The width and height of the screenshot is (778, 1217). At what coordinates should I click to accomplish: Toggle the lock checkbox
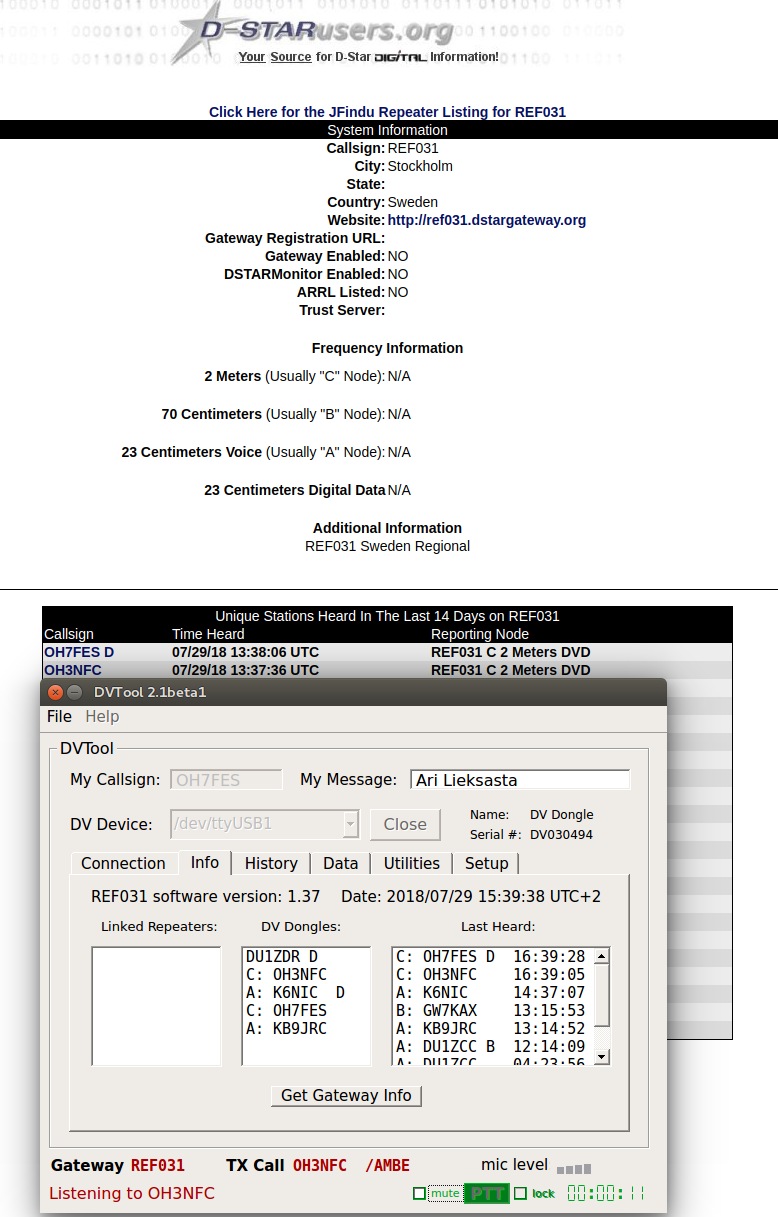(x=520, y=1193)
